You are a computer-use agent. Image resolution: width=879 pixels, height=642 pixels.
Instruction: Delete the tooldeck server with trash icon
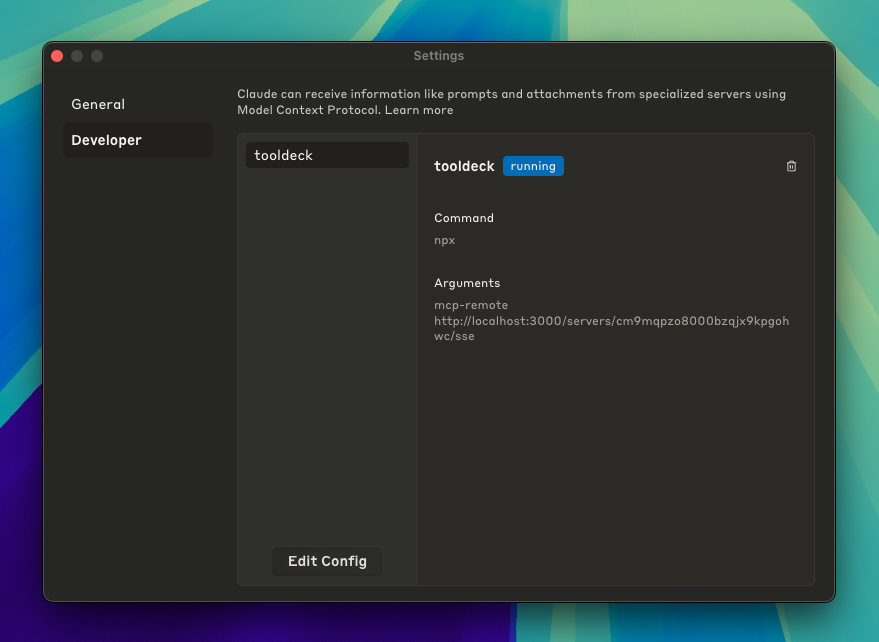pyautogui.click(x=791, y=166)
